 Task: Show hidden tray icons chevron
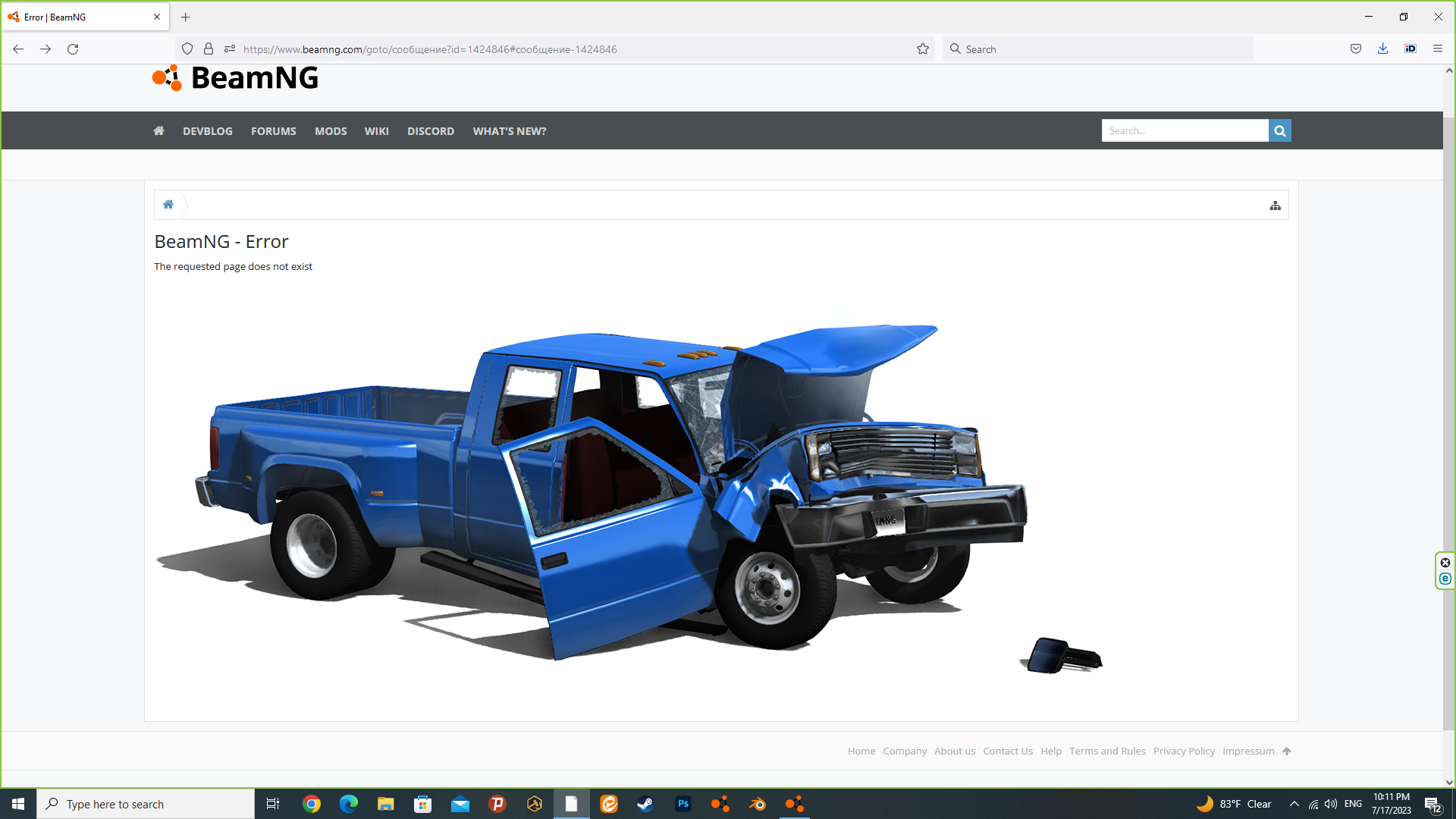coord(1294,804)
